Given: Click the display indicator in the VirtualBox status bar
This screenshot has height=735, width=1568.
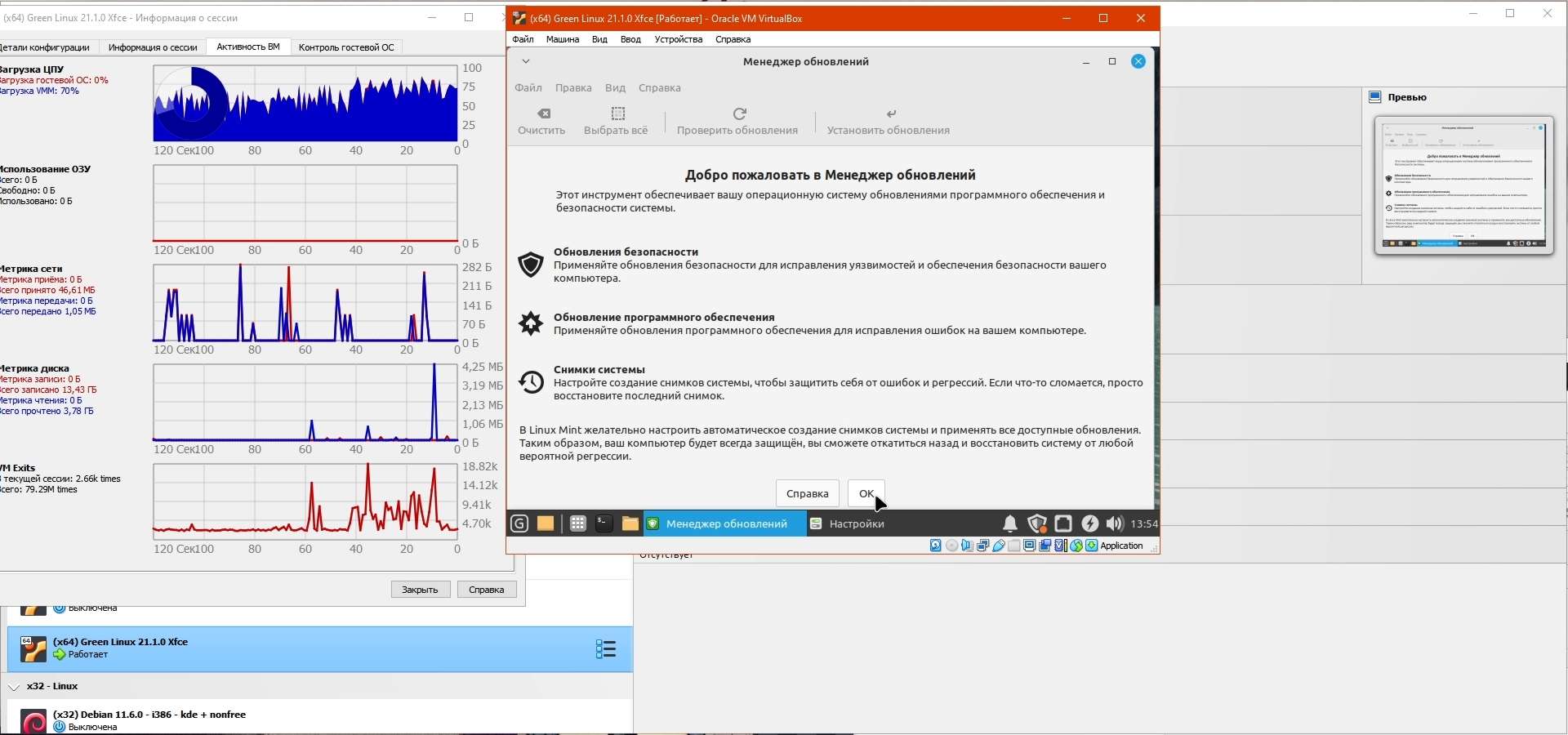Looking at the screenshot, I should click(1029, 546).
